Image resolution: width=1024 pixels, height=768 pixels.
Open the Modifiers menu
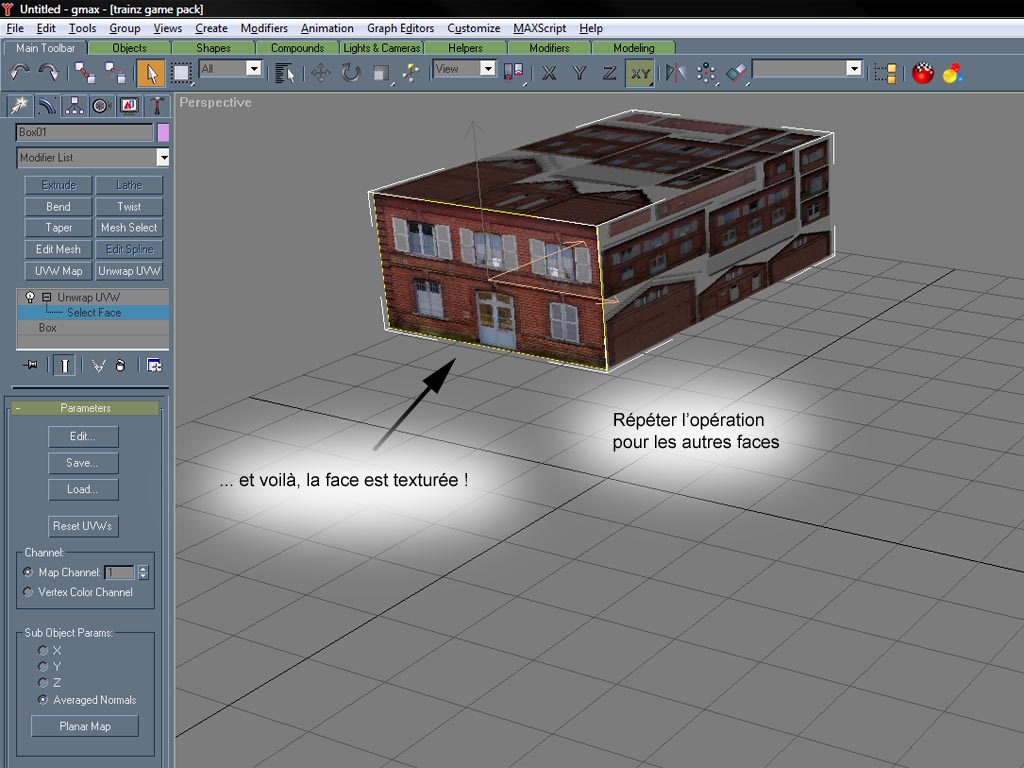[x=264, y=28]
